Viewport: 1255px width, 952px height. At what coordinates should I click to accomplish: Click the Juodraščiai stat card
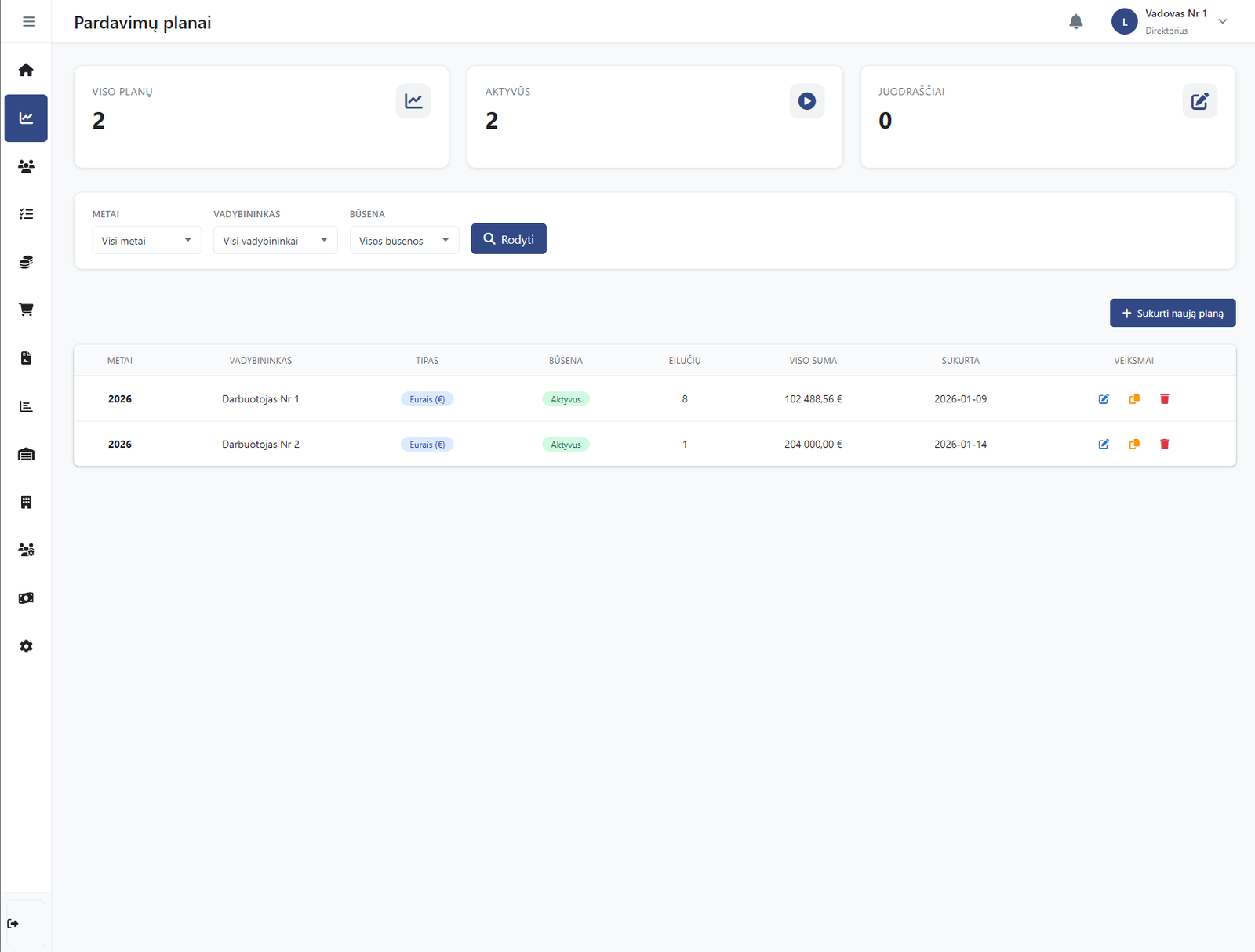[1047, 117]
